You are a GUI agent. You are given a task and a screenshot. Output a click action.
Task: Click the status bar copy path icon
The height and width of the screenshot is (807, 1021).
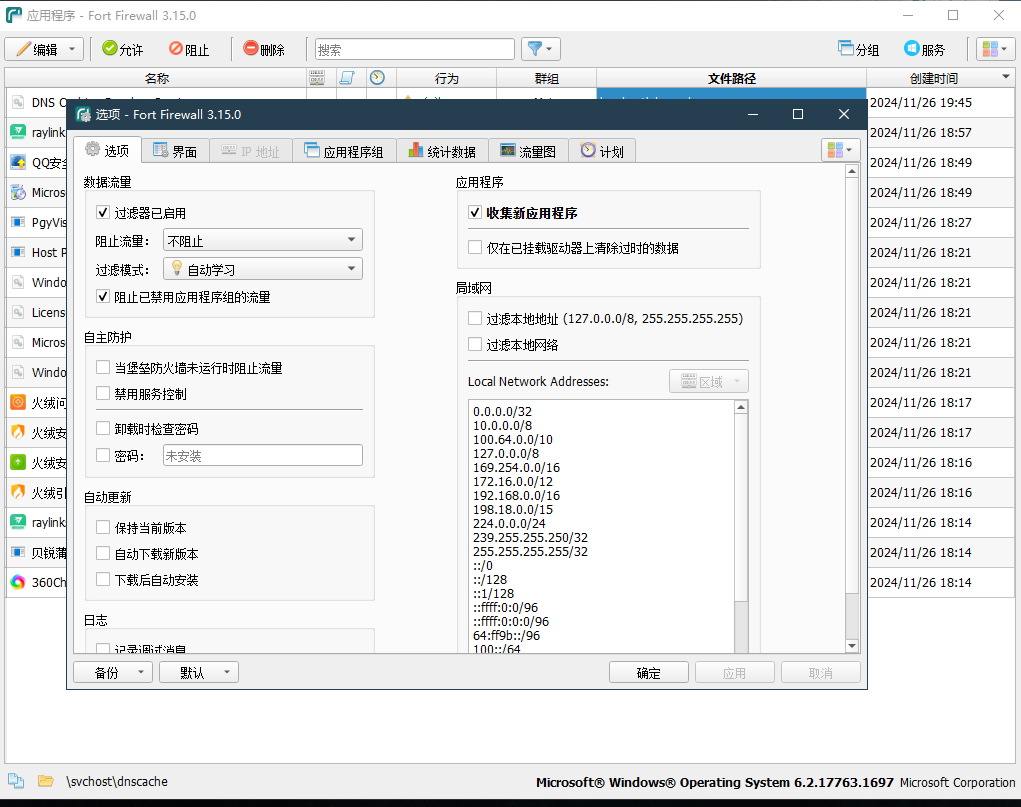point(16,780)
